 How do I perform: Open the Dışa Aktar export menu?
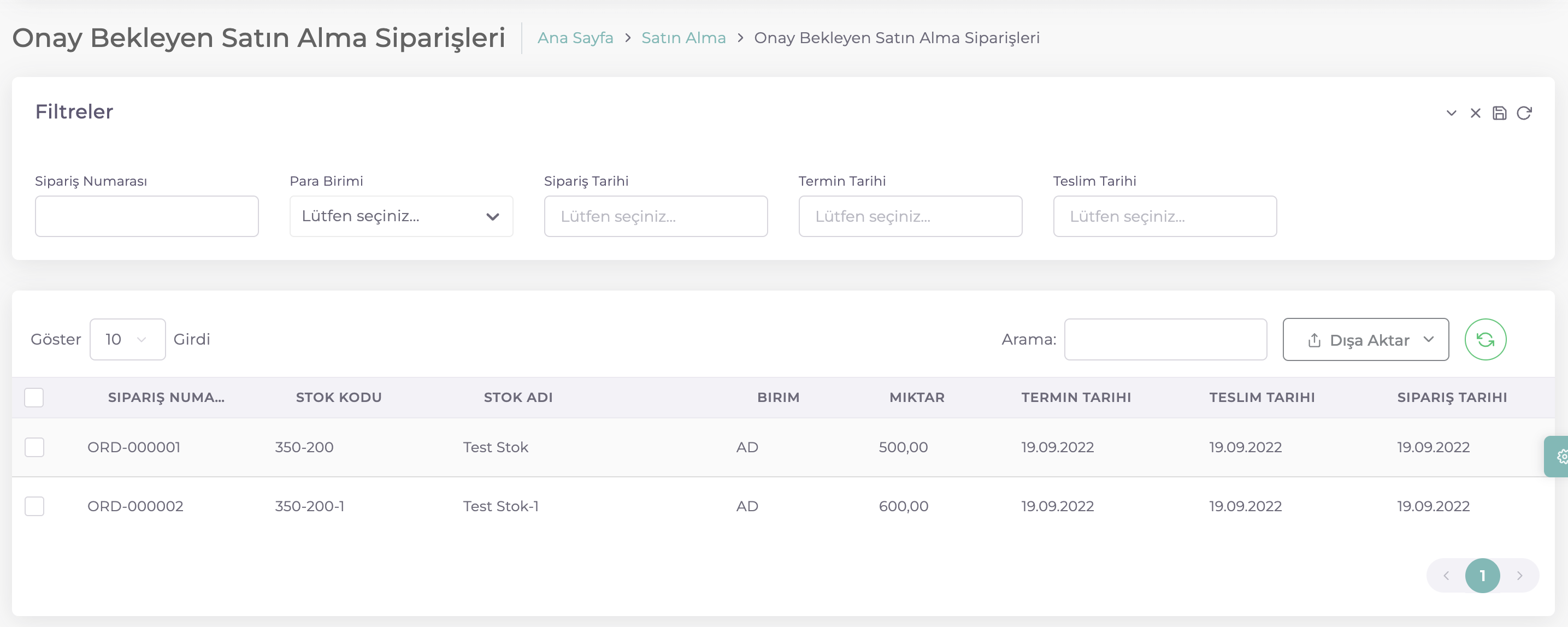pos(1365,340)
